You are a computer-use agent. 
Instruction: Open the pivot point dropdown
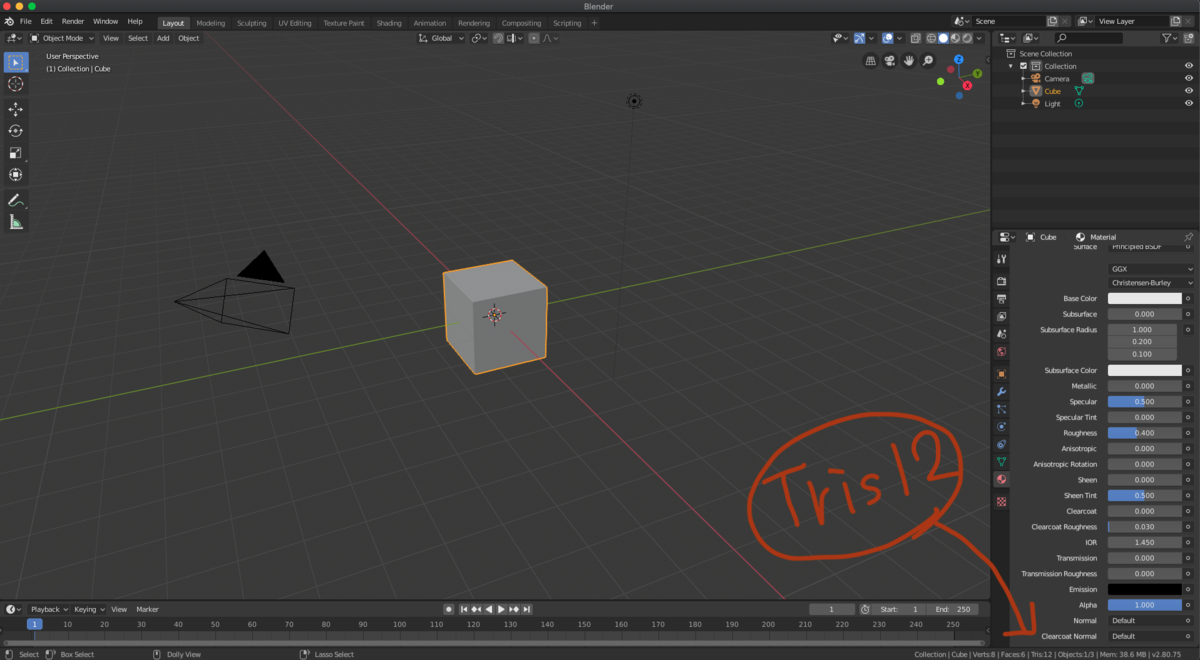pos(479,38)
